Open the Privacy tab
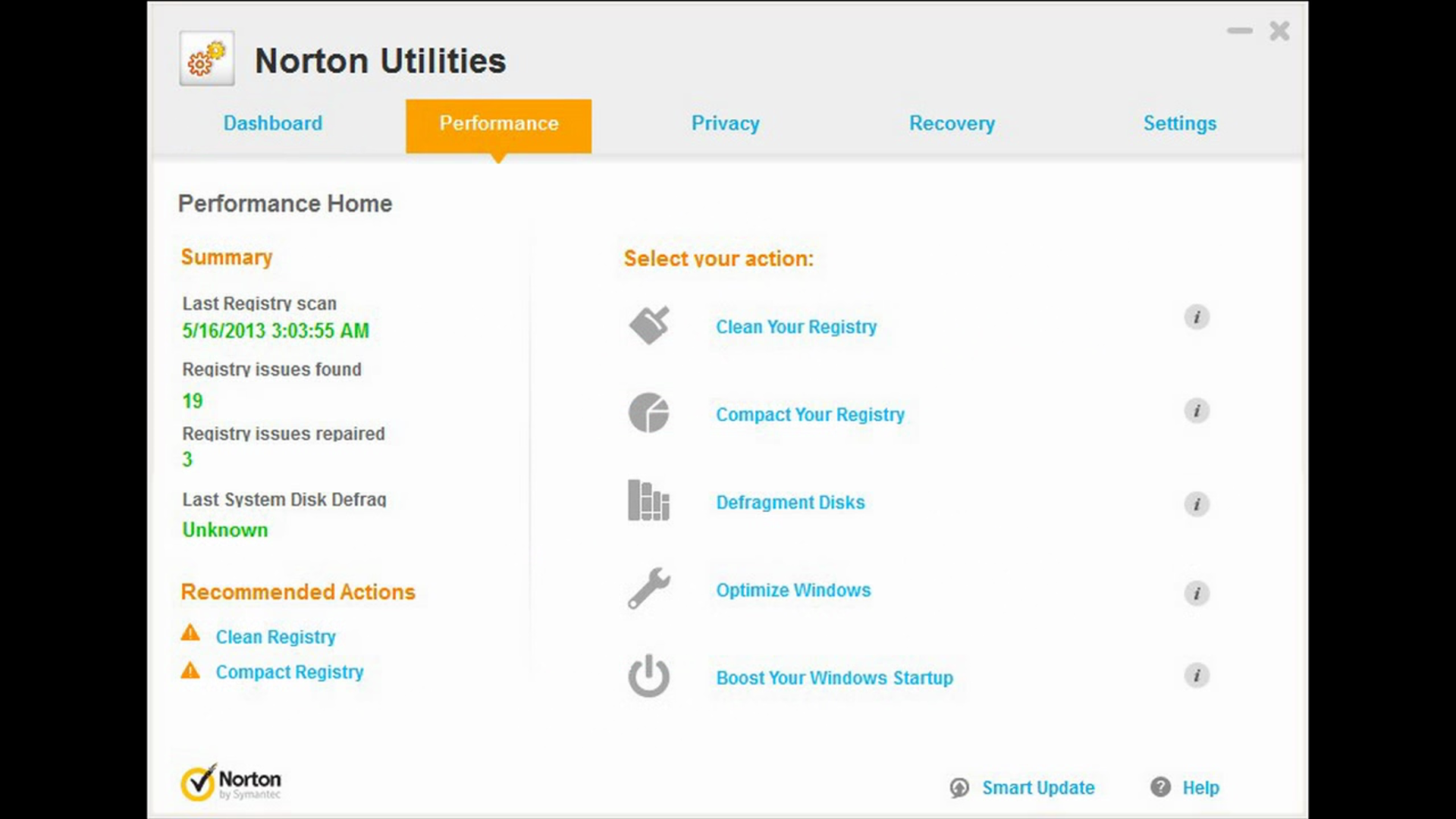Viewport: 1456px width, 819px height. [725, 123]
